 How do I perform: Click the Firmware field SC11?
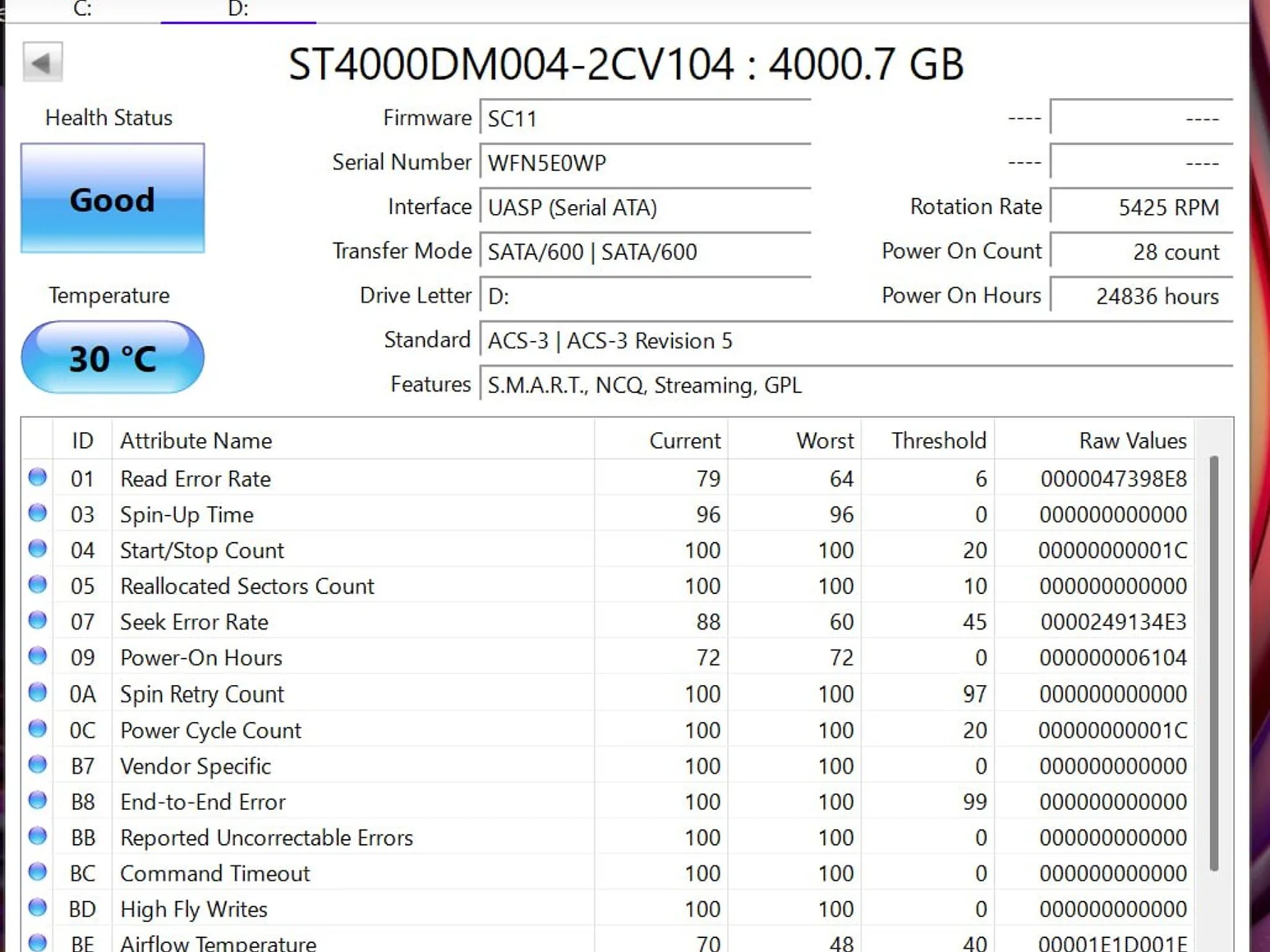coord(646,118)
